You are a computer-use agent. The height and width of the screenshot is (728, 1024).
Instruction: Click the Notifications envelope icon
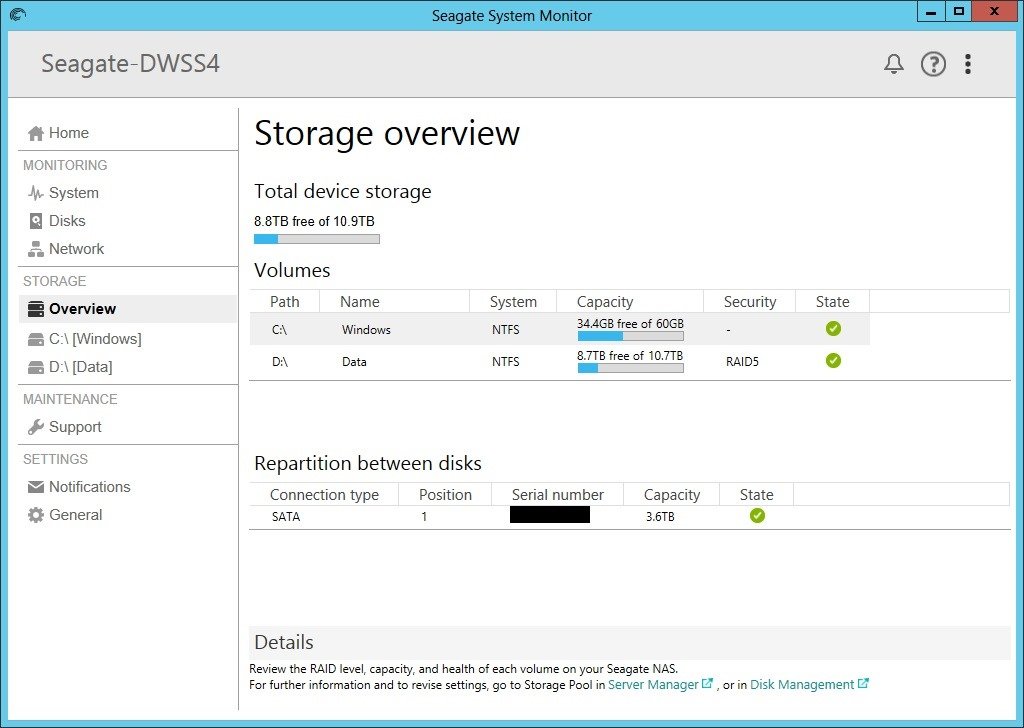pyautogui.click(x=36, y=487)
